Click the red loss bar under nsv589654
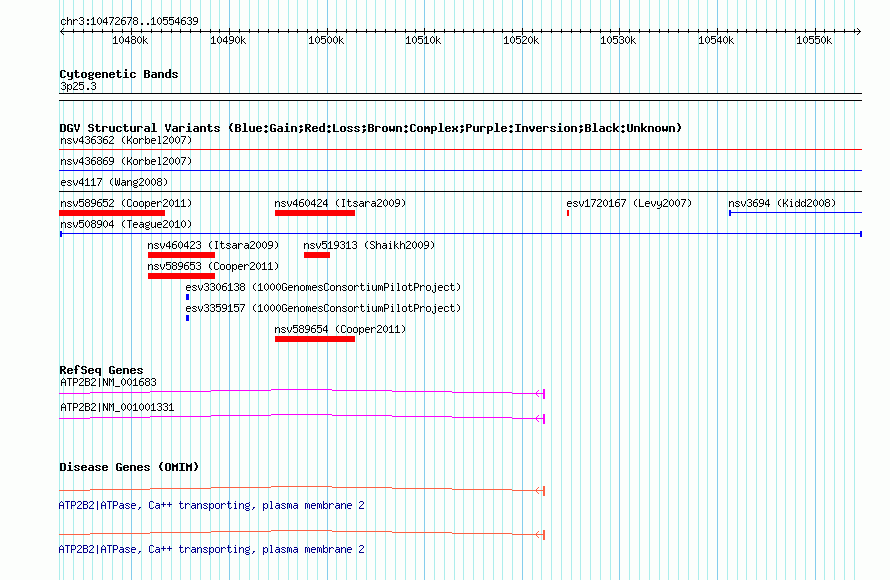 click(315, 339)
